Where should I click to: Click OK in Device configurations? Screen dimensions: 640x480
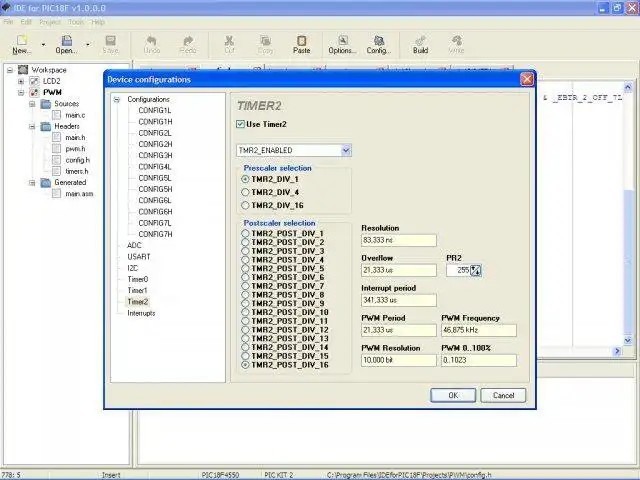[453, 395]
